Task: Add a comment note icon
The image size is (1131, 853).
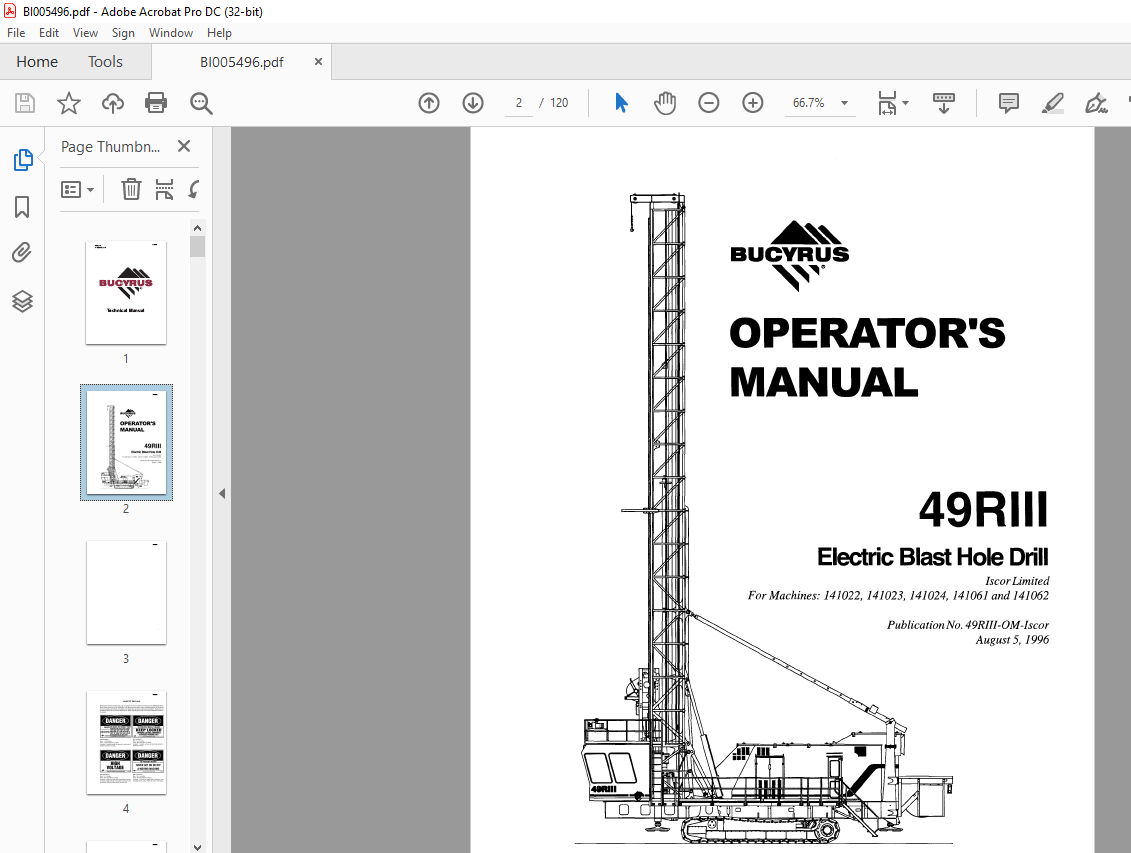Action: pyautogui.click(x=1008, y=103)
